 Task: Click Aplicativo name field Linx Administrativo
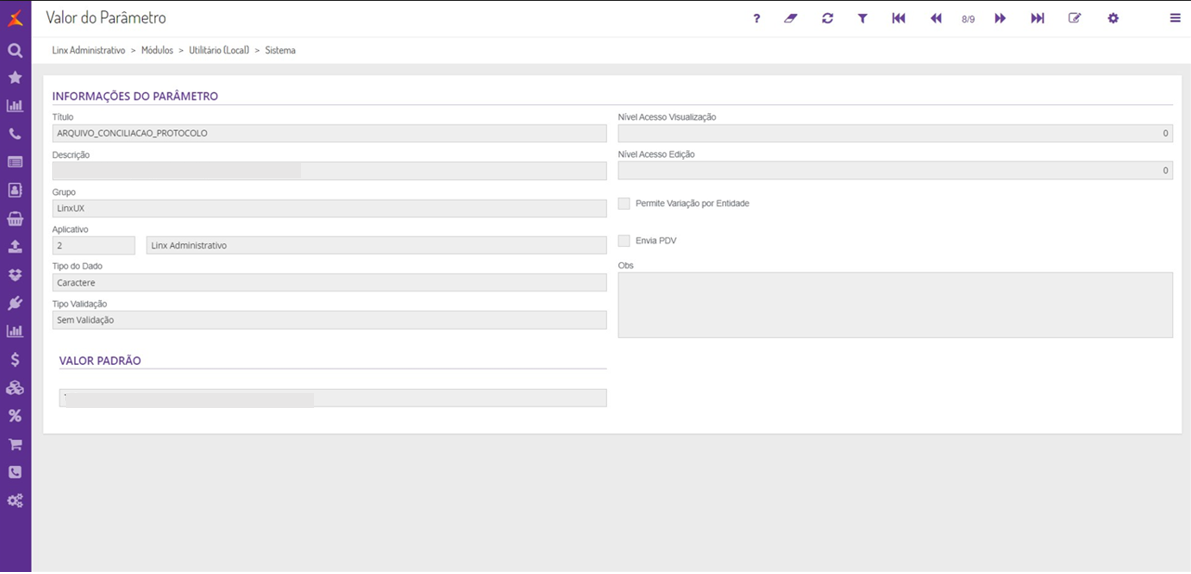coord(376,245)
